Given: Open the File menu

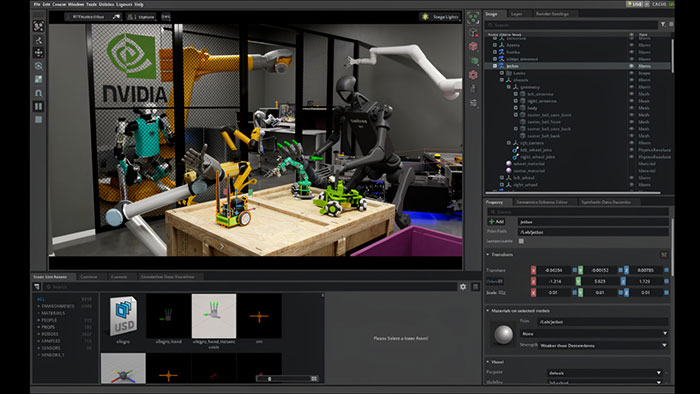Looking at the screenshot, I should point(37,4).
